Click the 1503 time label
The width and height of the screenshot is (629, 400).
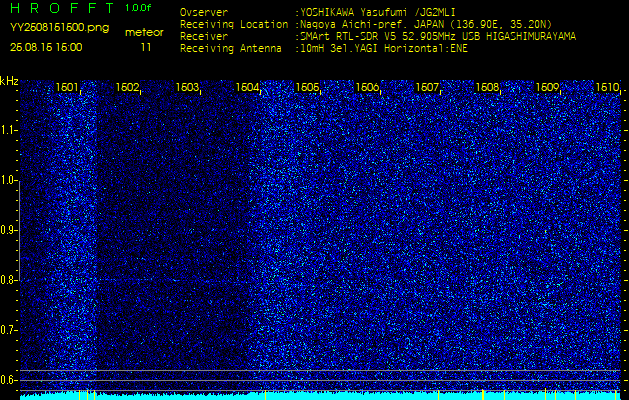(187, 87)
